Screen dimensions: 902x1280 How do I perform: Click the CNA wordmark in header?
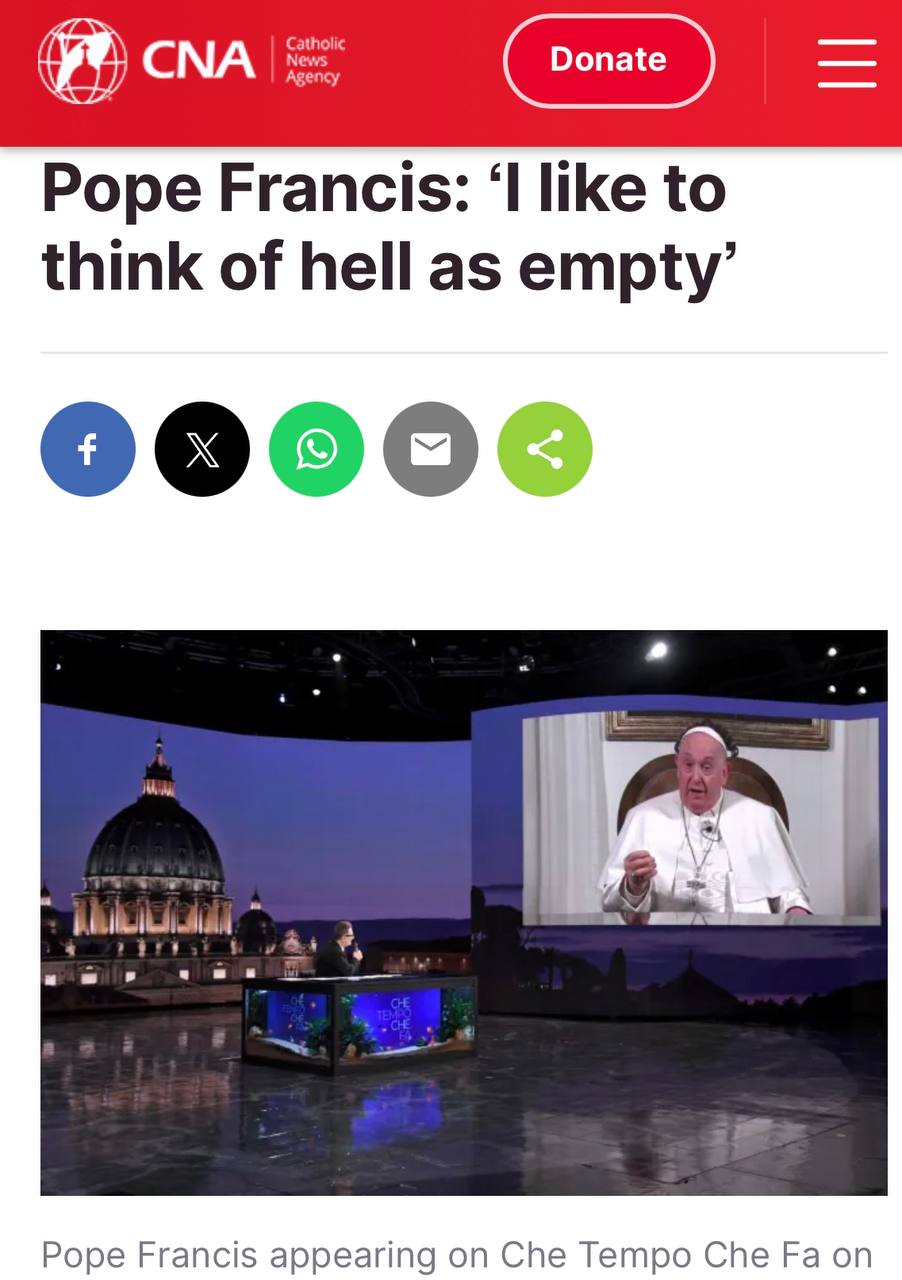(x=198, y=61)
